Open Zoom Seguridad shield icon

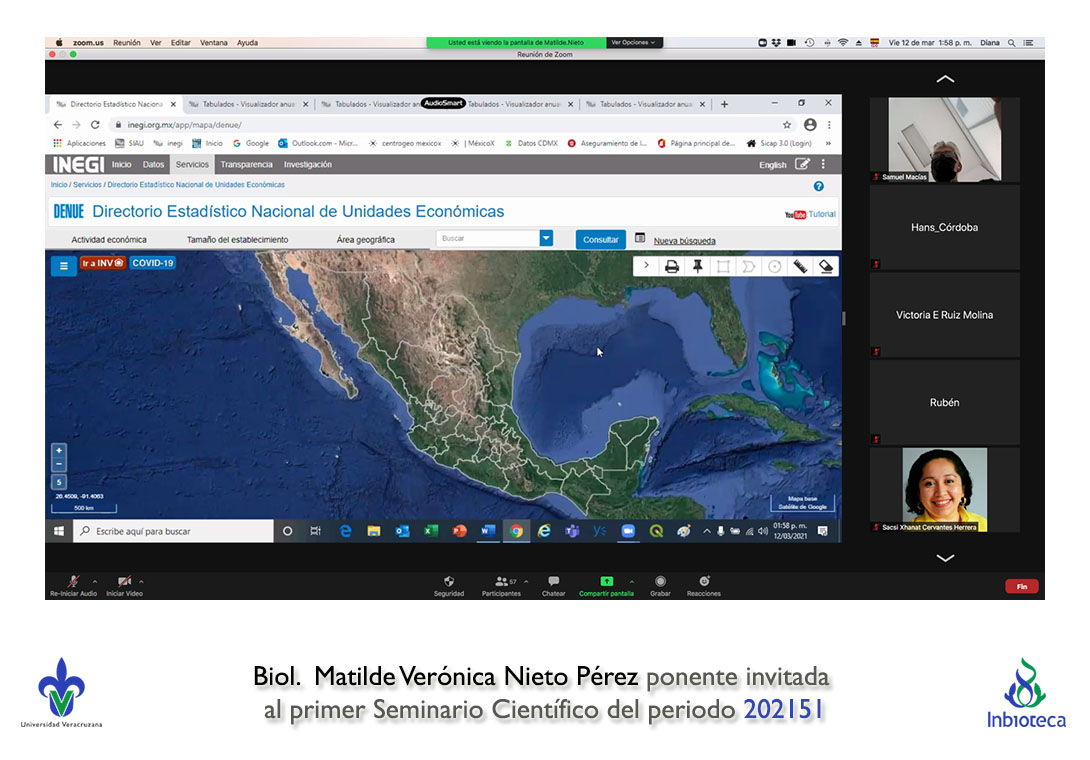449,582
